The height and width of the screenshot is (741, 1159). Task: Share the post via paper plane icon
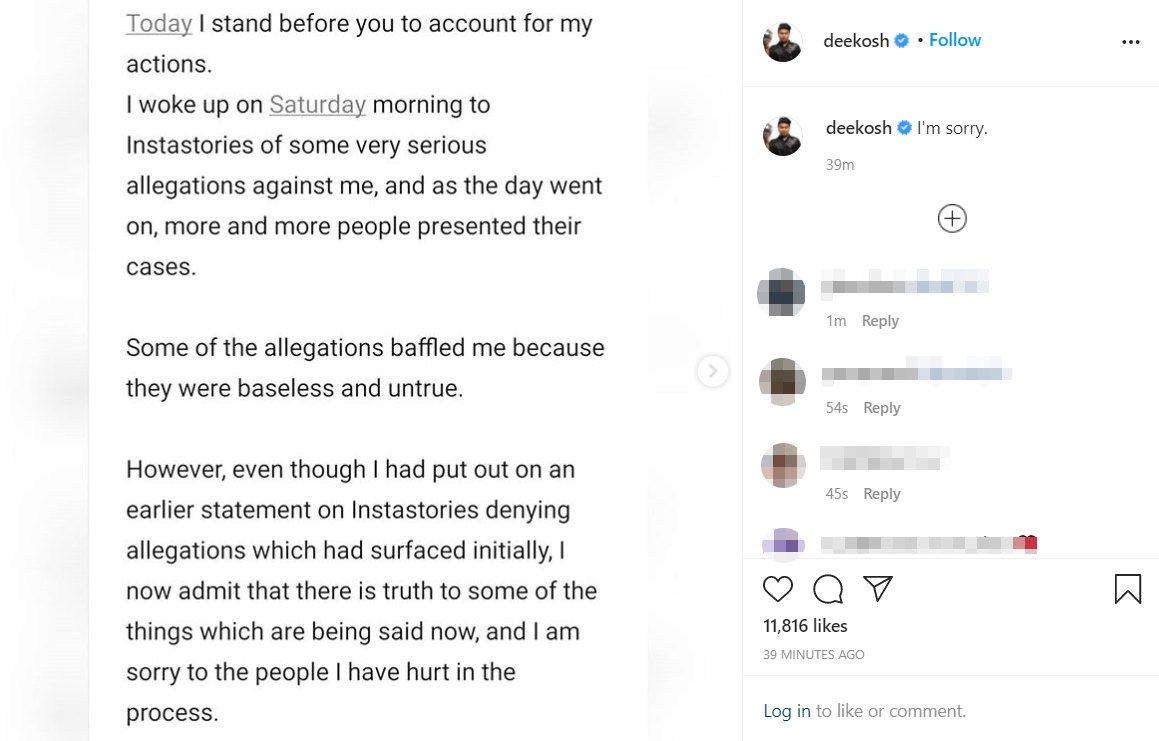[x=877, y=589]
